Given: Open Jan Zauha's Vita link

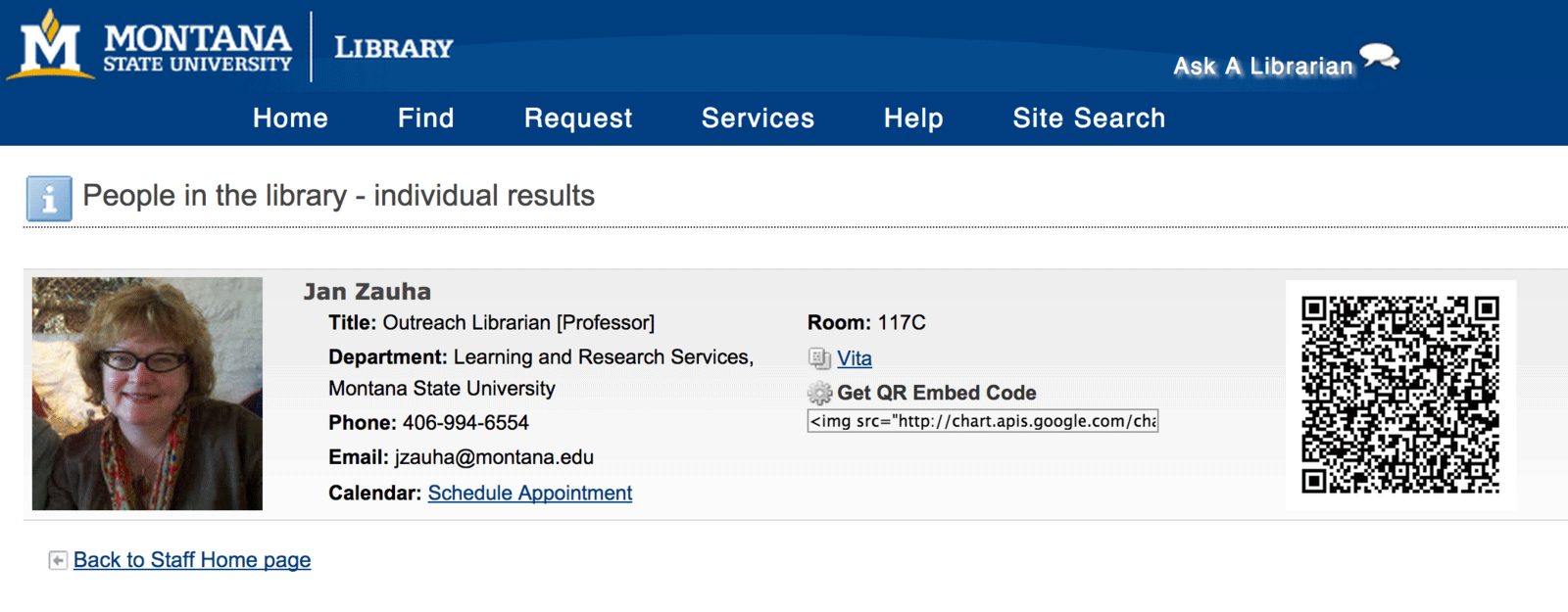Looking at the screenshot, I should point(855,358).
